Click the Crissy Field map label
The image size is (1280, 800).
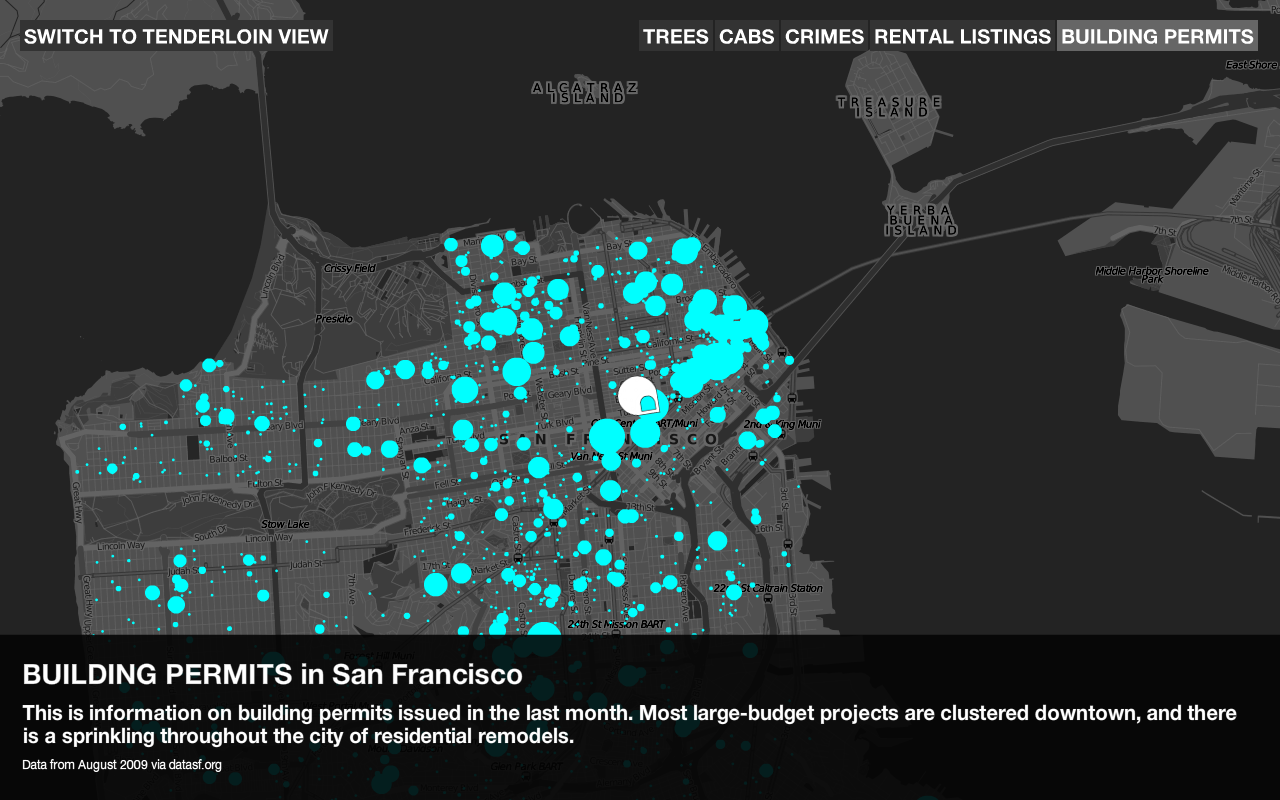(x=349, y=268)
